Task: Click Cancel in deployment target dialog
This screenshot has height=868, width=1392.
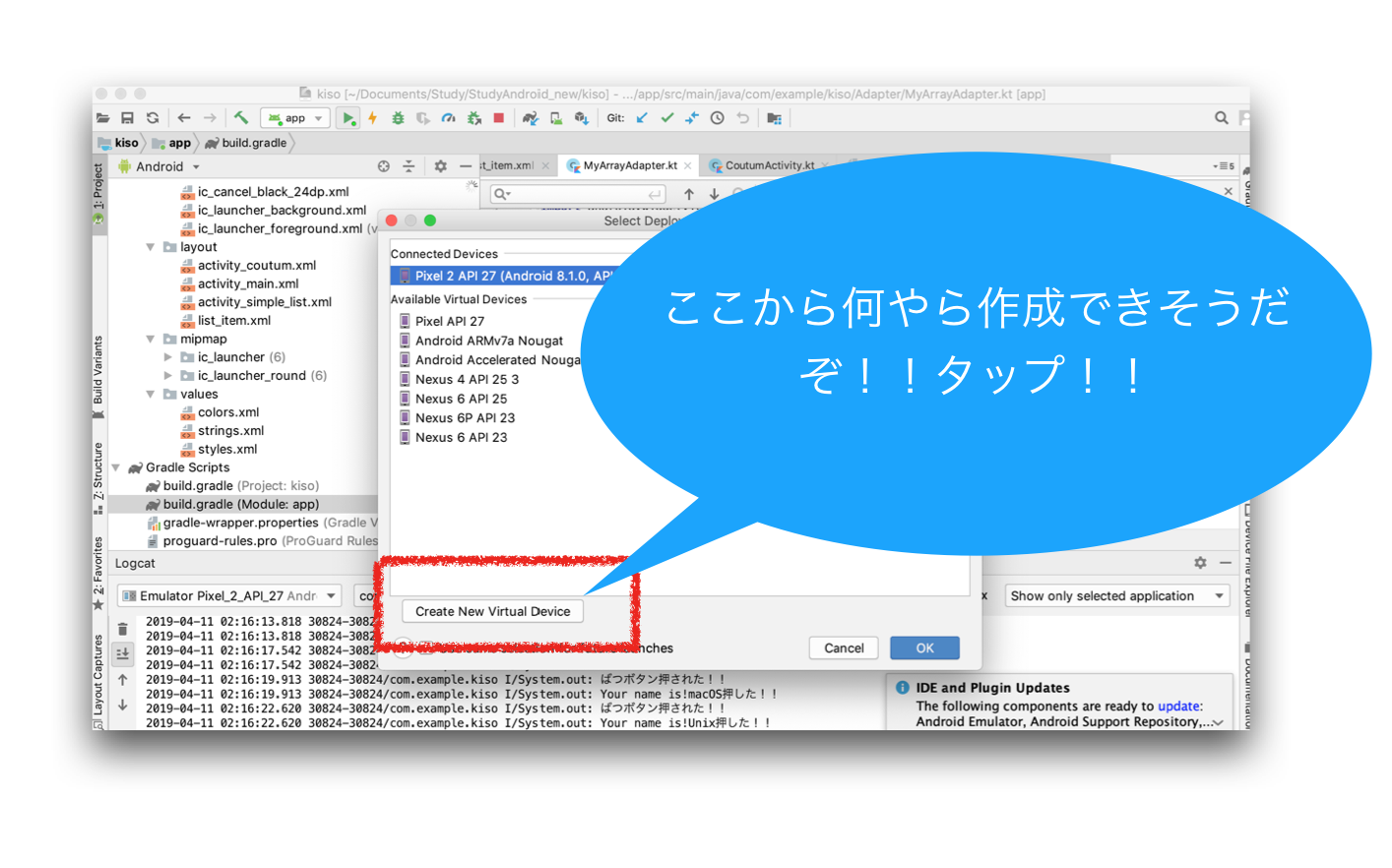Action: [x=844, y=649]
